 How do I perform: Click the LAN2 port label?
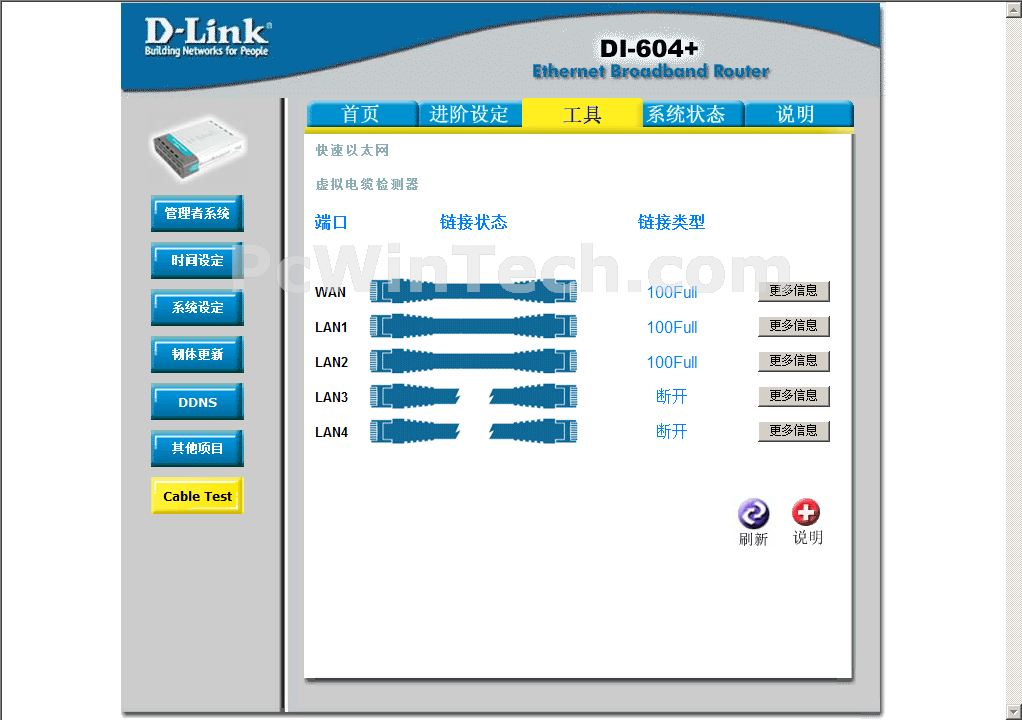tap(331, 362)
